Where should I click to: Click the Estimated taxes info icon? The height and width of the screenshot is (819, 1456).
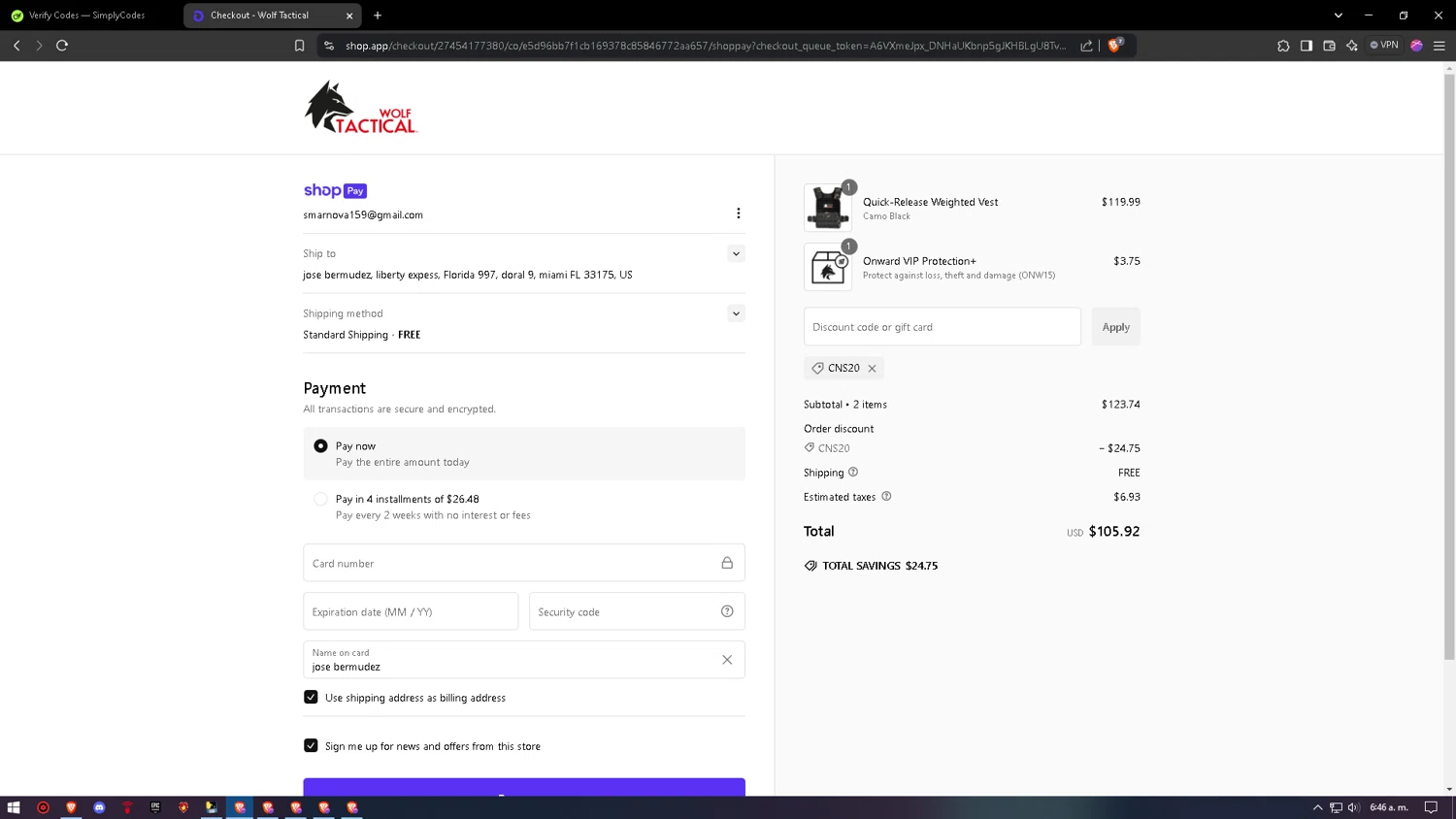tap(886, 497)
